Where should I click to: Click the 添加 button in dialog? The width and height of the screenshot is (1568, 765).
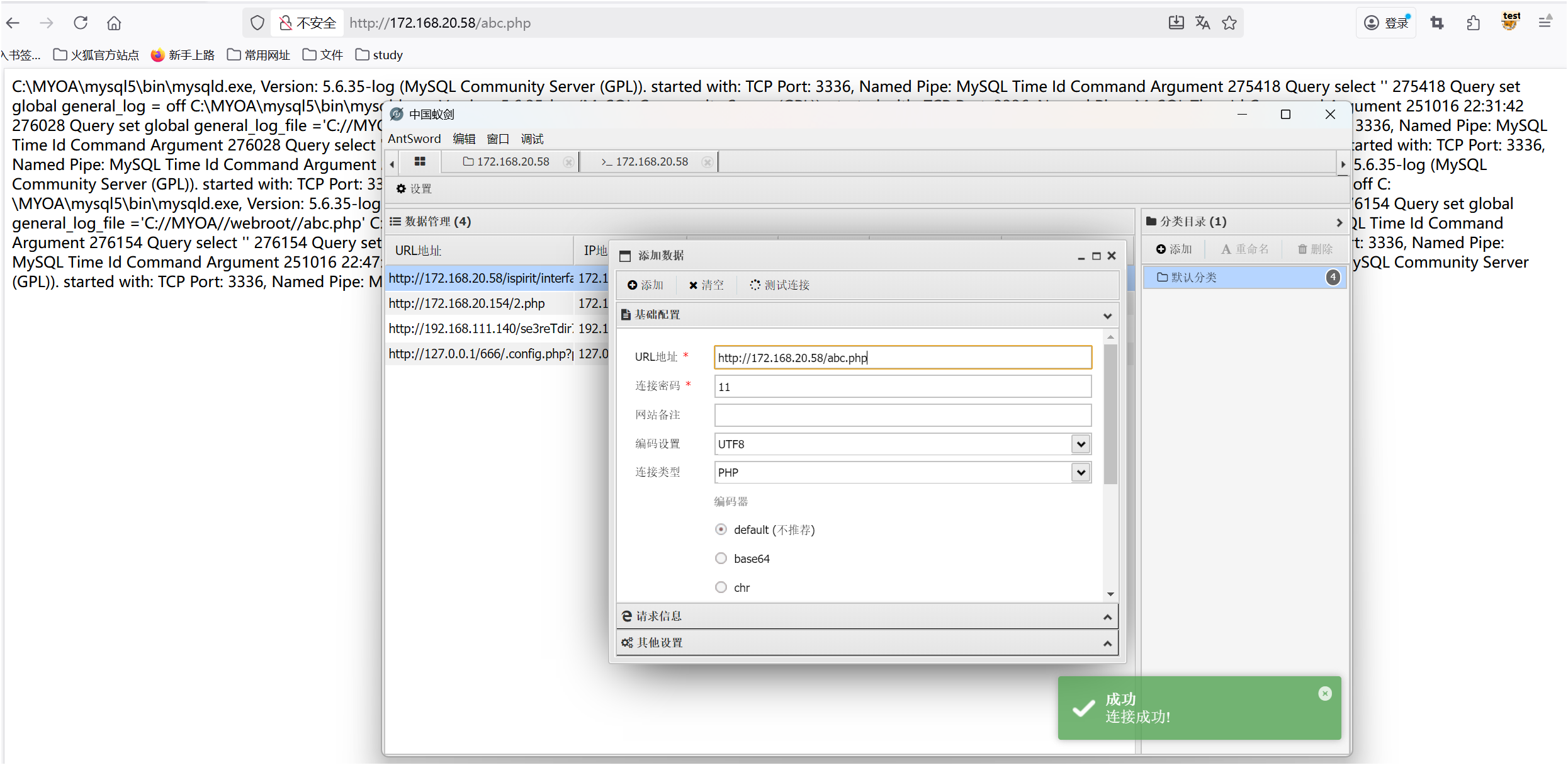coord(645,285)
